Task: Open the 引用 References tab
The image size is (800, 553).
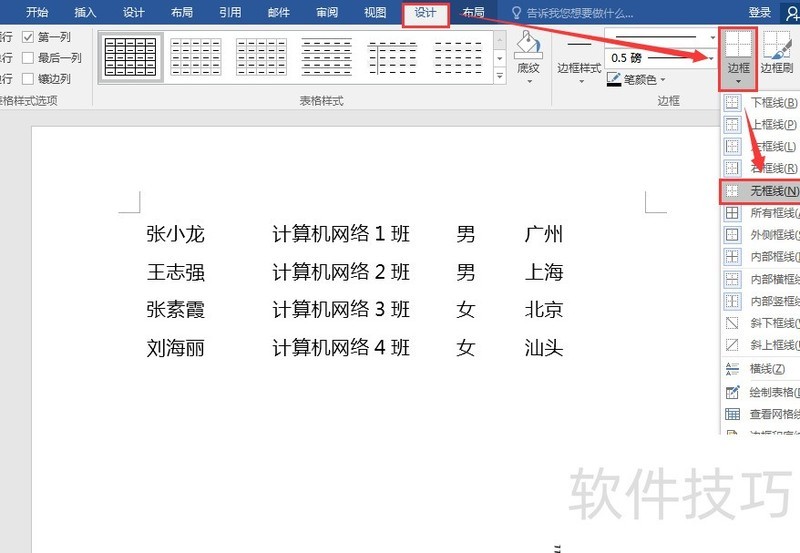Action: click(x=230, y=12)
